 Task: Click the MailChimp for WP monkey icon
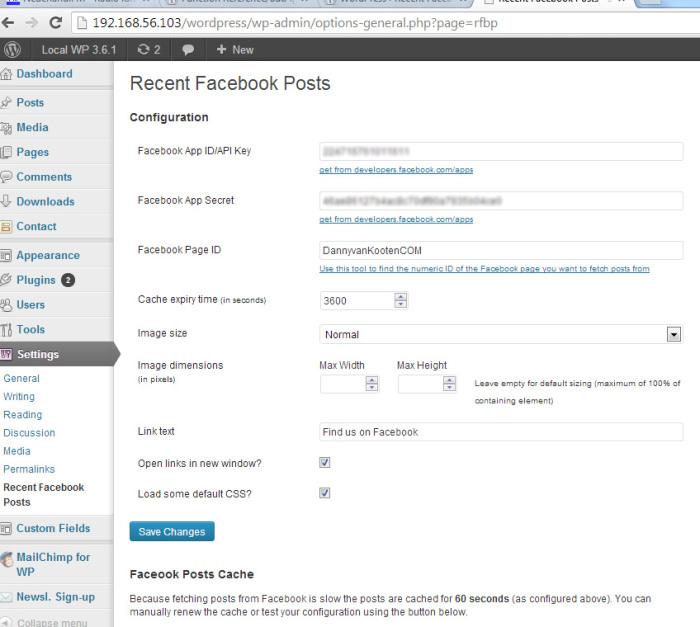click(7, 560)
